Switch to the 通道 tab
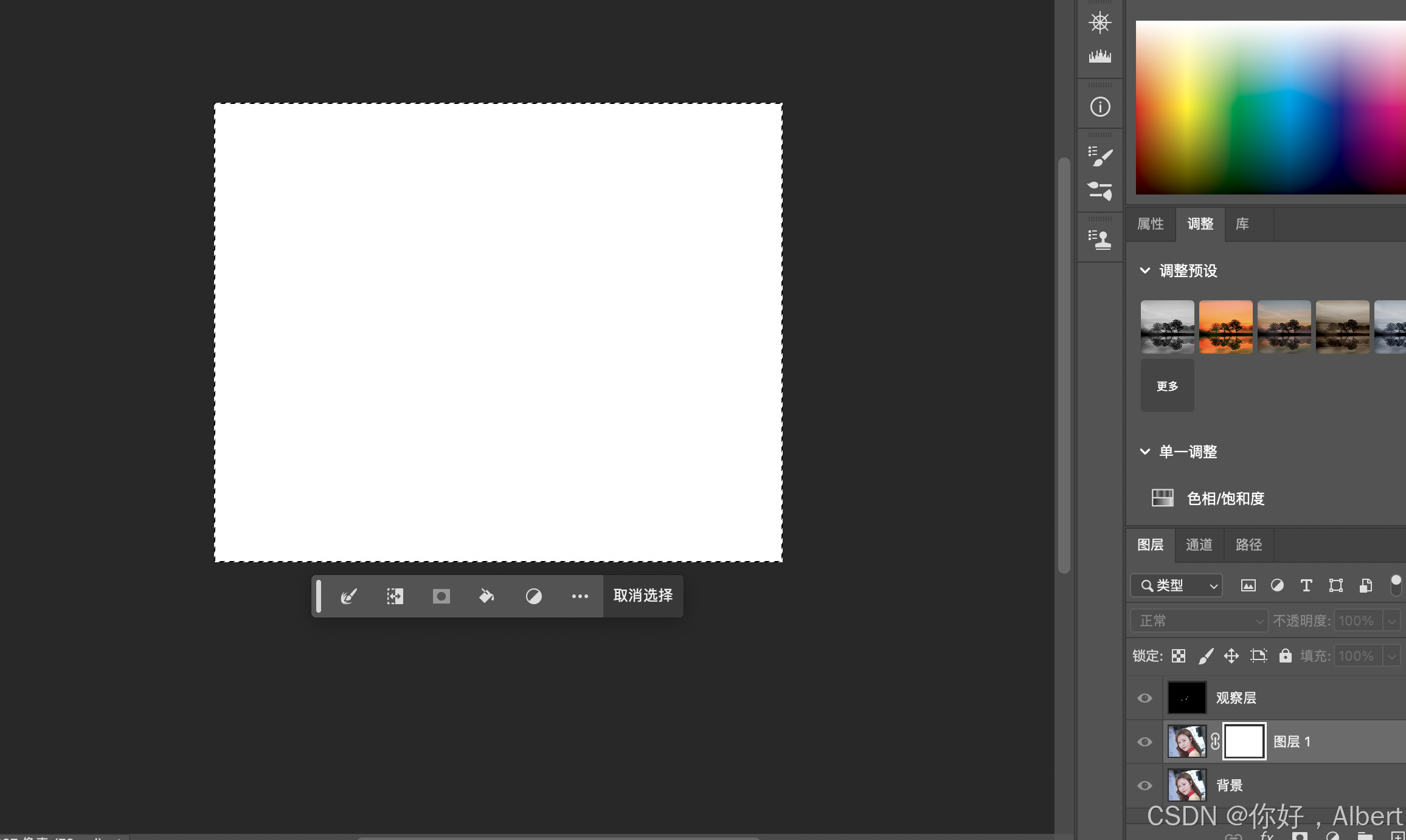Viewport: 1406px width, 840px height. [1199, 545]
